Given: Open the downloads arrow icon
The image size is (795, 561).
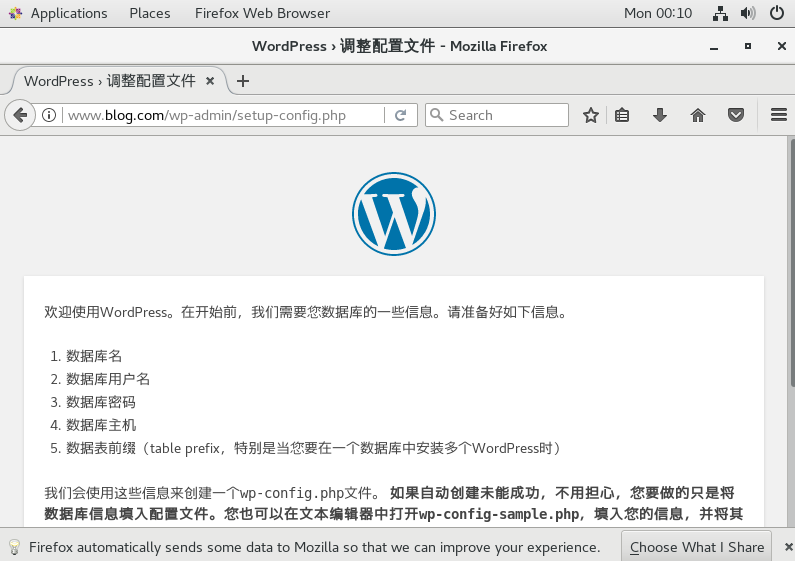Looking at the screenshot, I should [x=660, y=115].
